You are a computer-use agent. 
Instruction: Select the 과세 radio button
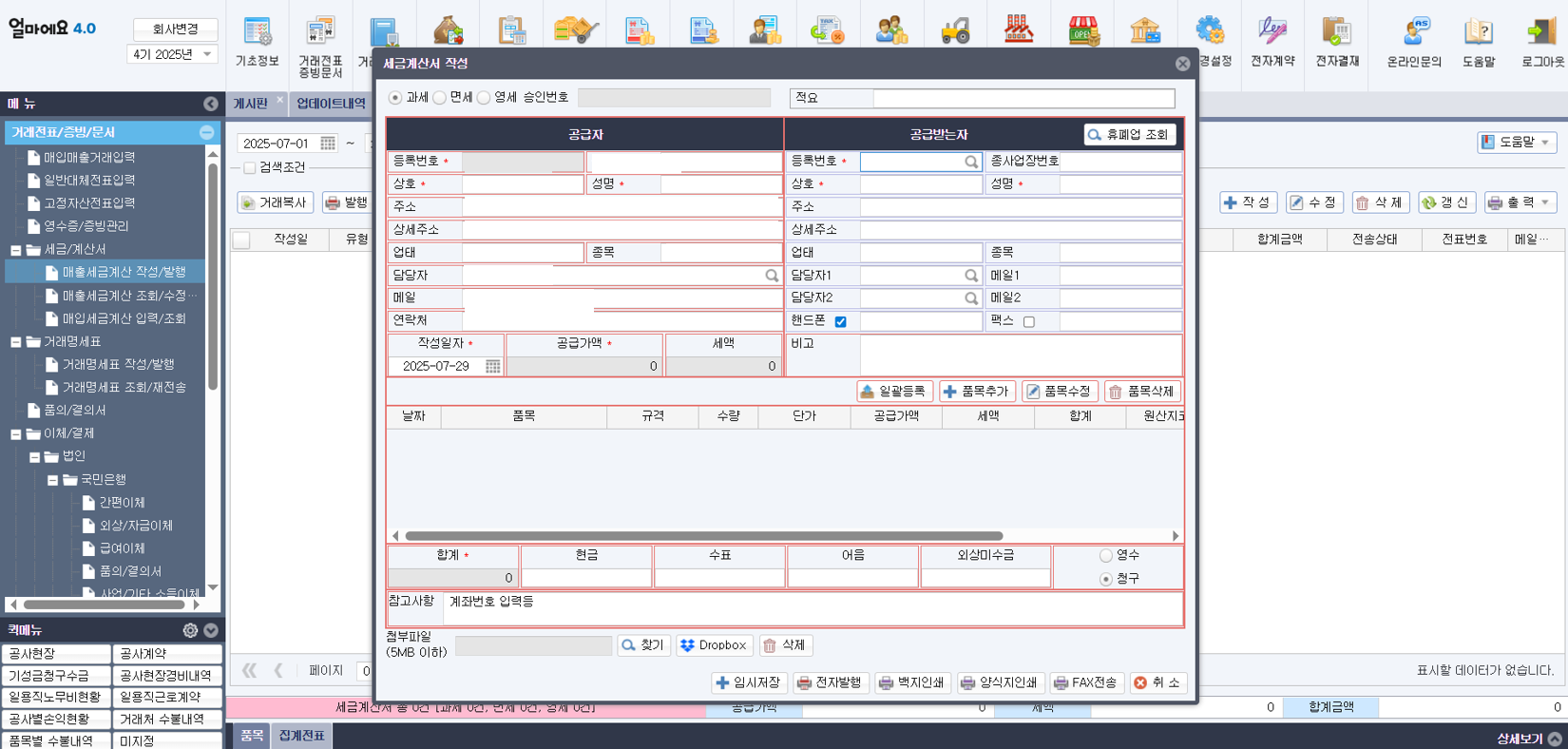point(395,98)
